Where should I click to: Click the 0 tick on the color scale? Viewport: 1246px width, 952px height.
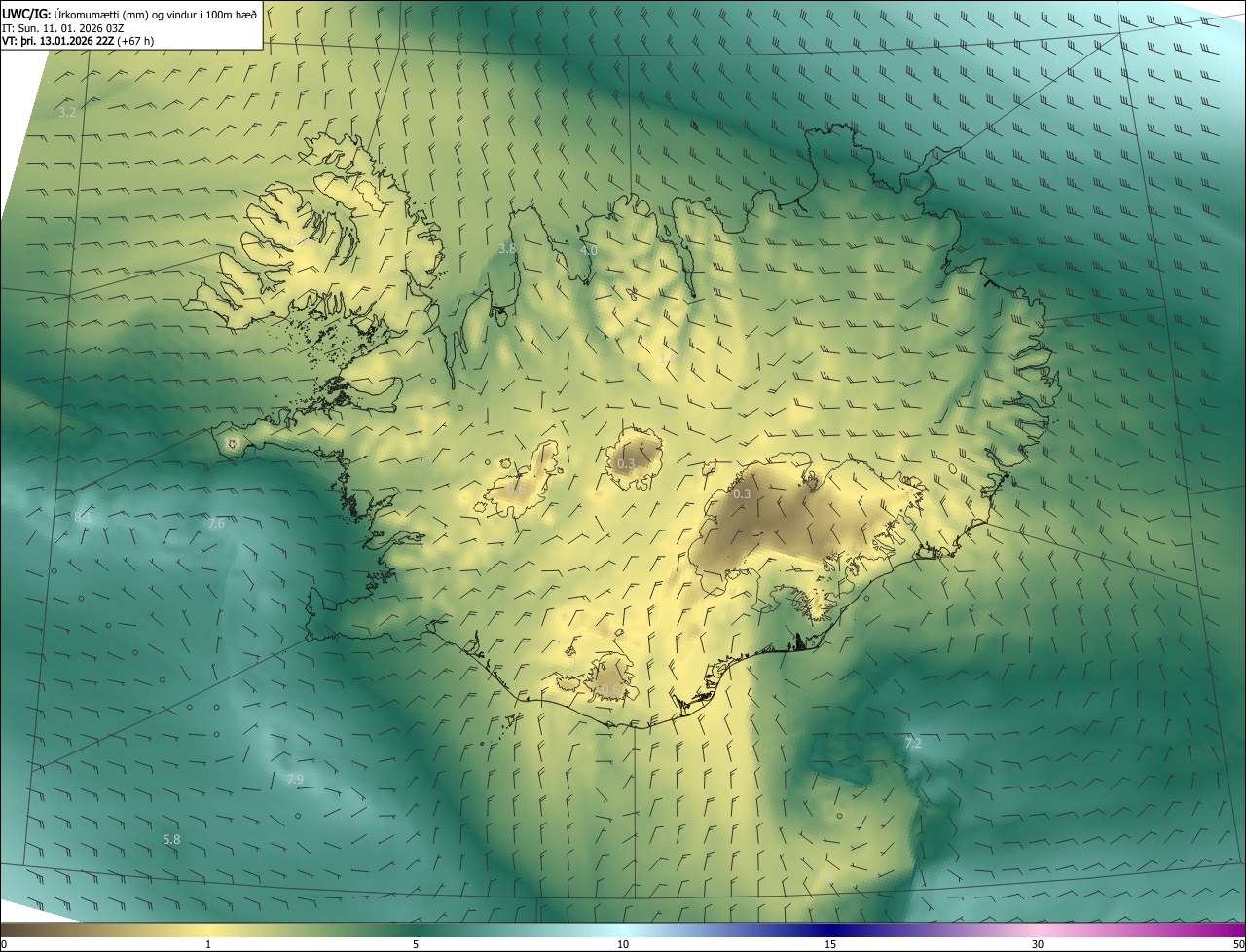coord(4,944)
